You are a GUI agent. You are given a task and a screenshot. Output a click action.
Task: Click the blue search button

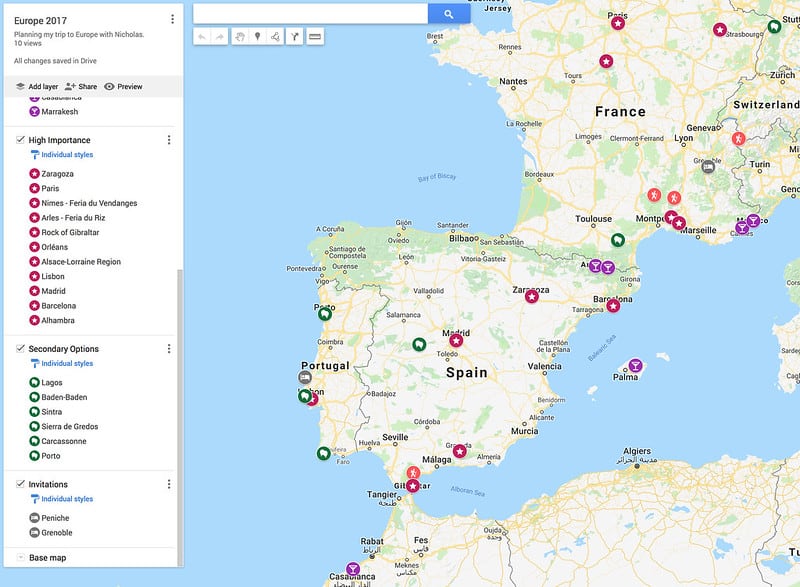[449, 14]
